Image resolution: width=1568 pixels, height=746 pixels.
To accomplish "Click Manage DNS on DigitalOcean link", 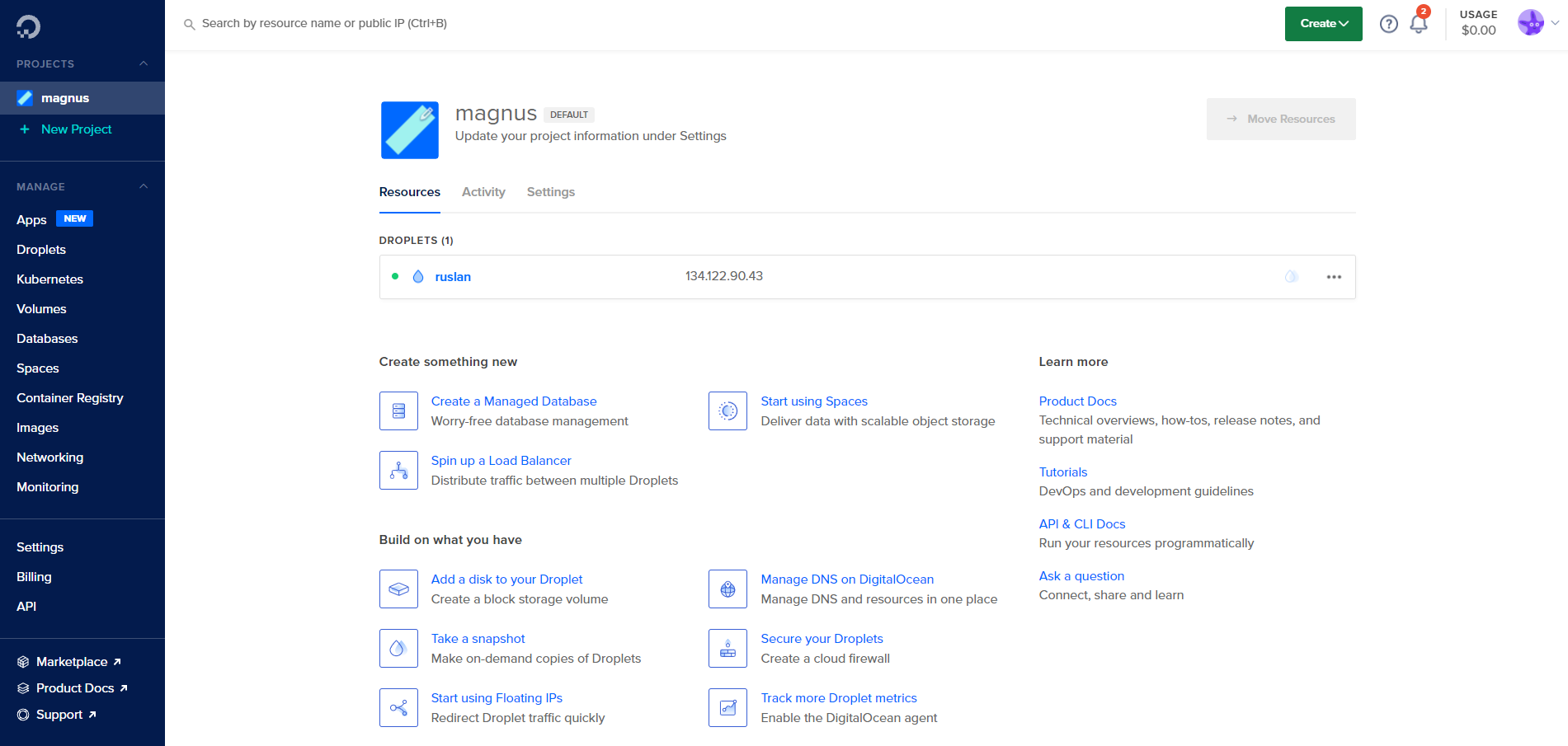I will (x=847, y=579).
